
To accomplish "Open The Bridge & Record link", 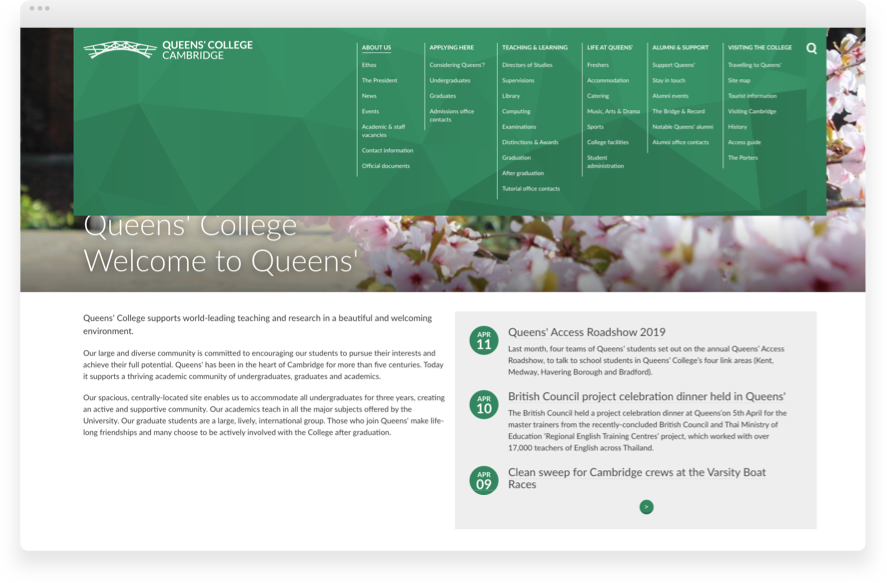I will click(x=678, y=111).
